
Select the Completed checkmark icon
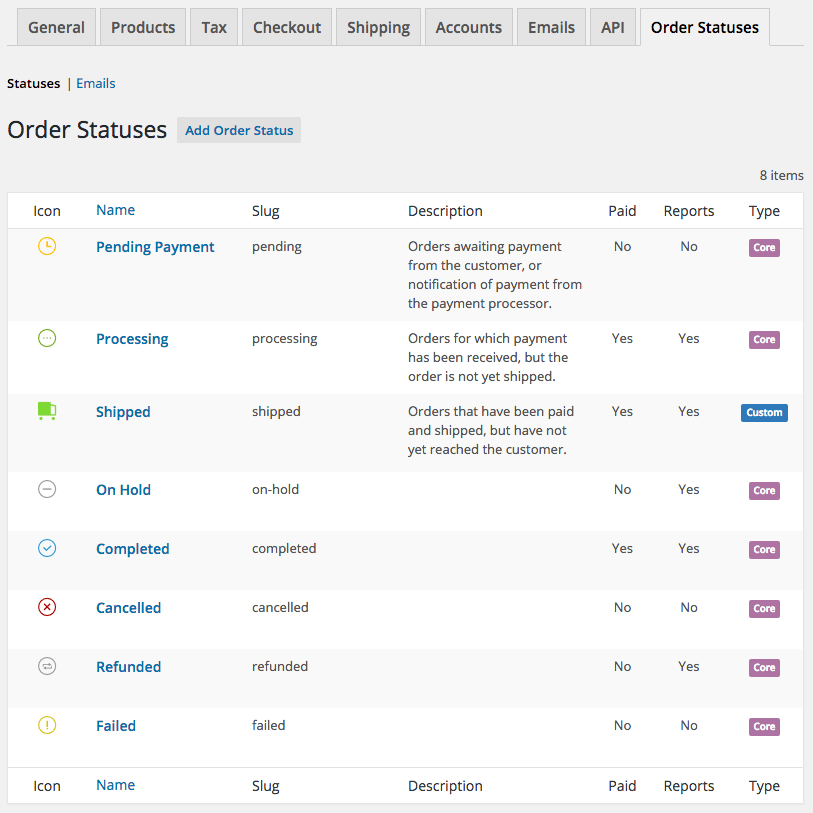coord(46,548)
